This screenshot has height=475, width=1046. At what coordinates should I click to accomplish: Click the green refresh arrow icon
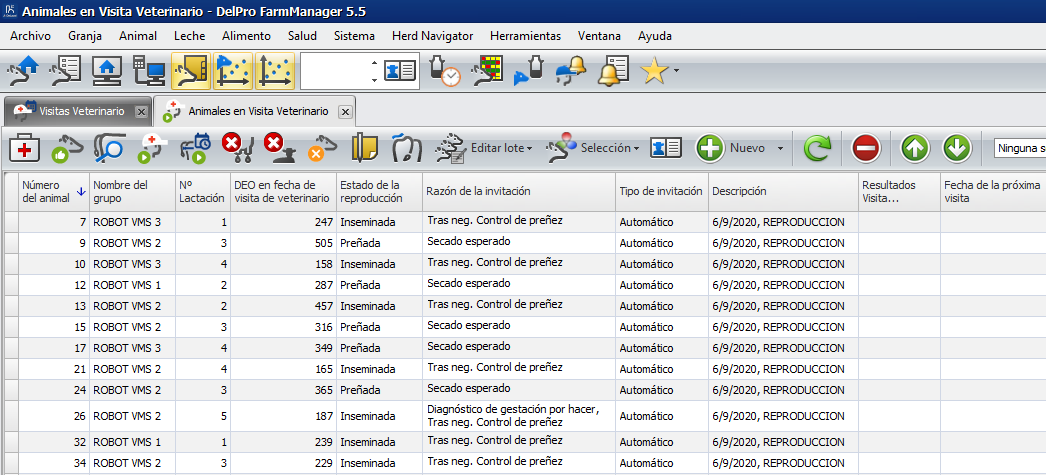(x=817, y=148)
